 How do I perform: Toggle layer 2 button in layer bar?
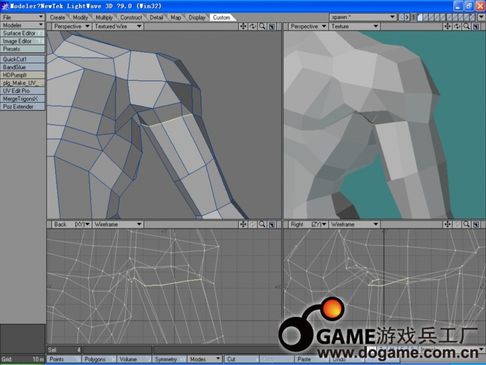(x=426, y=17)
